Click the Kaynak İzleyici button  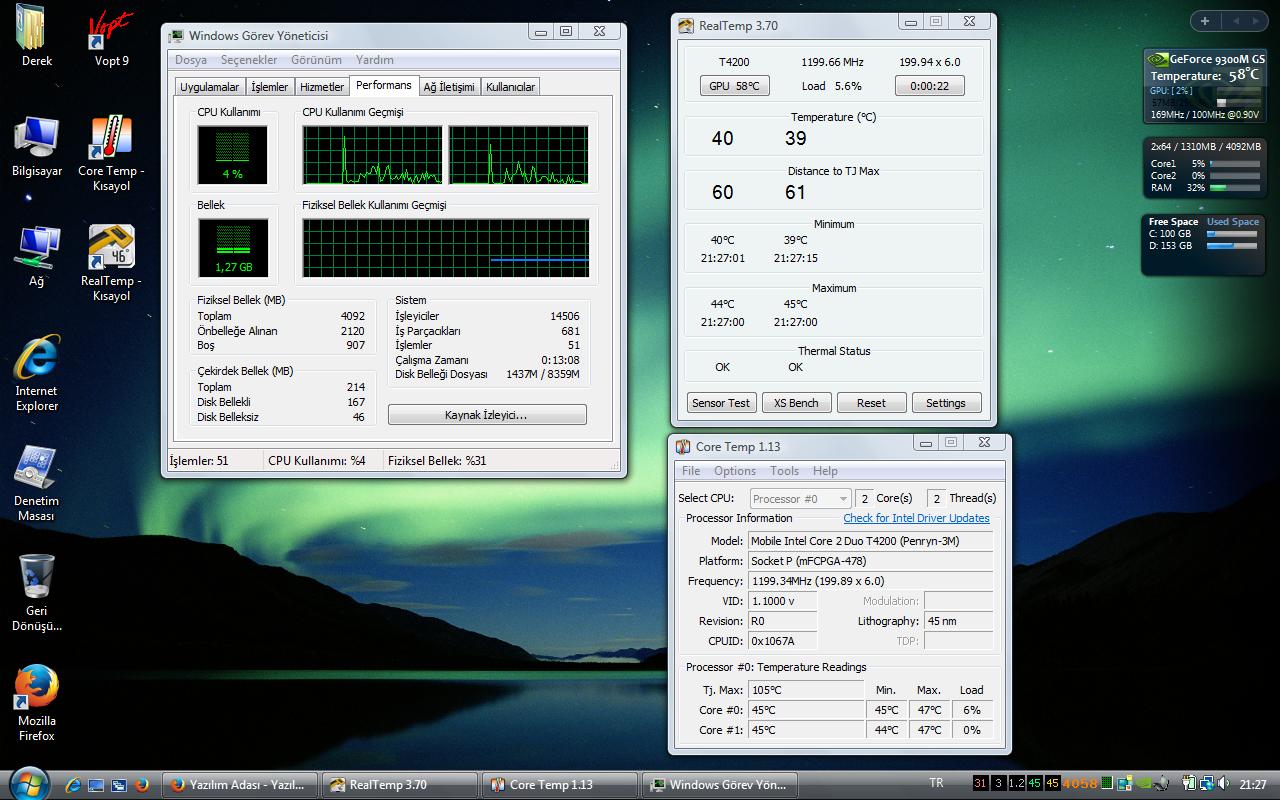487,415
